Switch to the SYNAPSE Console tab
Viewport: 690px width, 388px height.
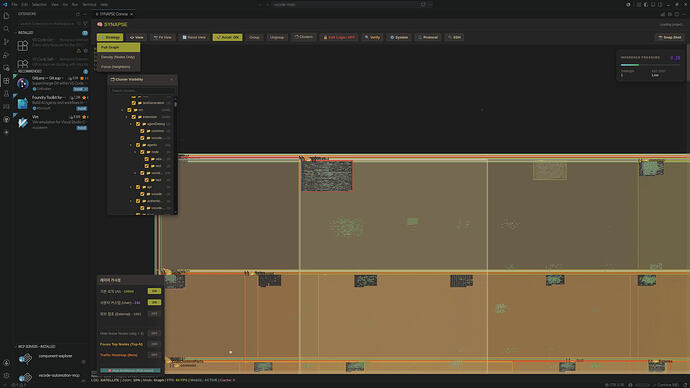tap(114, 14)
